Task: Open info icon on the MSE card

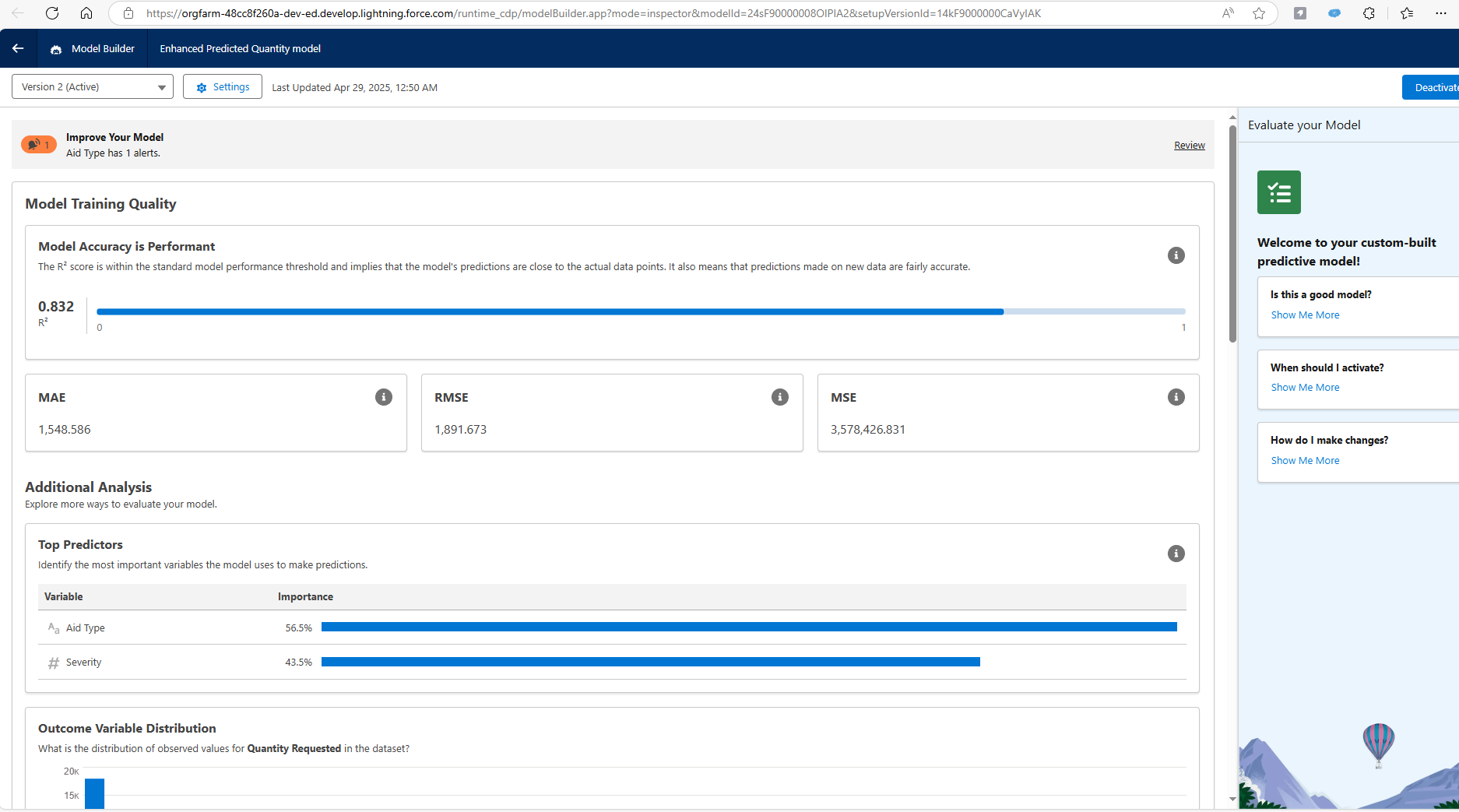Action: tap(1176, 397)
